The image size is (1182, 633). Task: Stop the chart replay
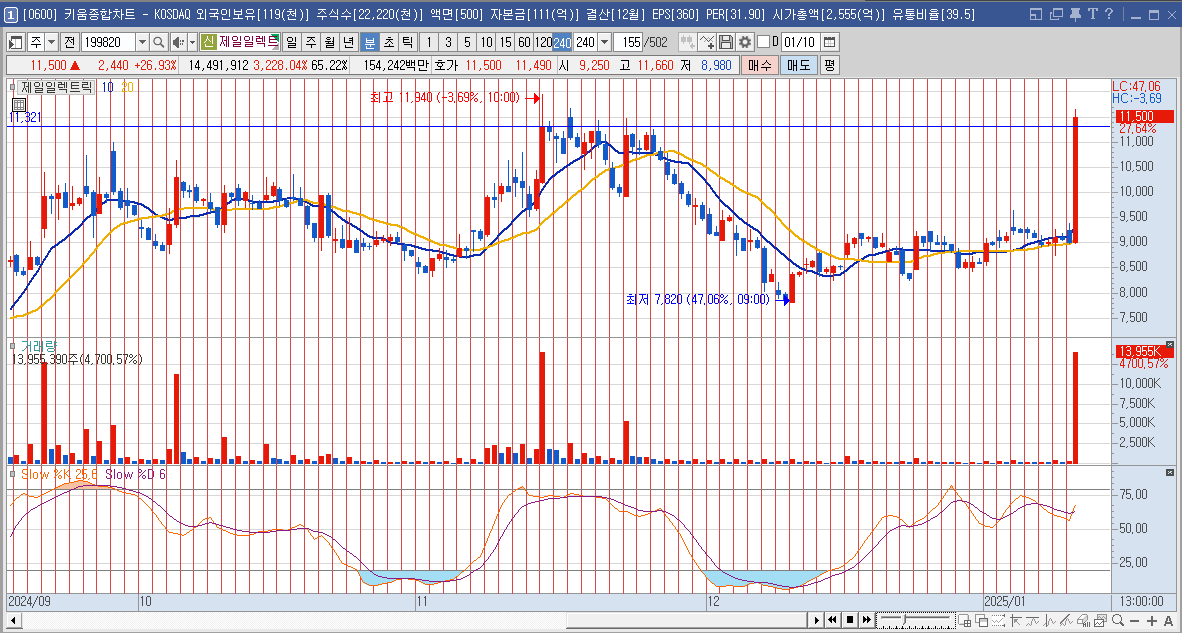850,620
